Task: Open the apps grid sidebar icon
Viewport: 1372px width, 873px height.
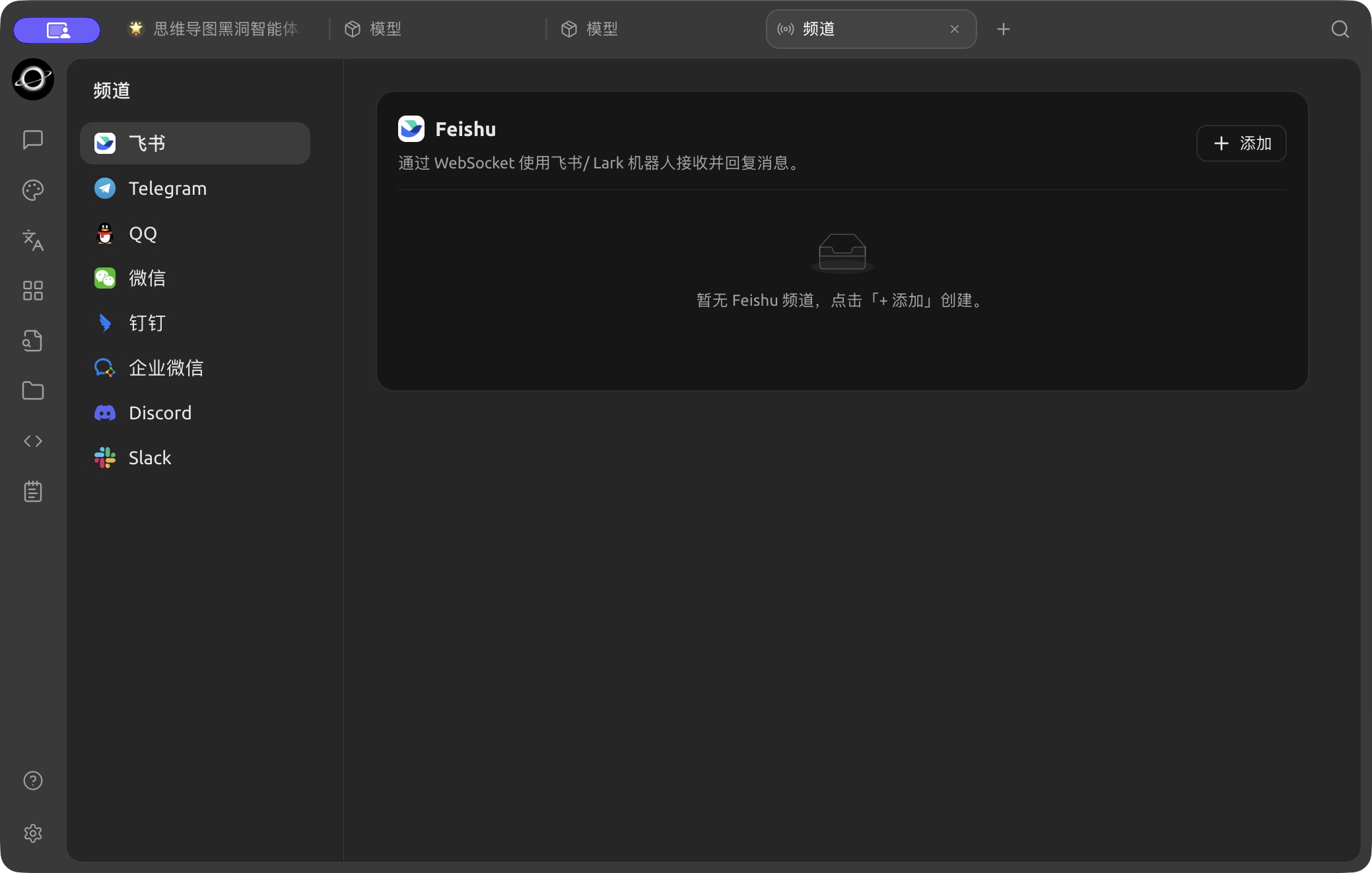Action: (x=33, y=291)
